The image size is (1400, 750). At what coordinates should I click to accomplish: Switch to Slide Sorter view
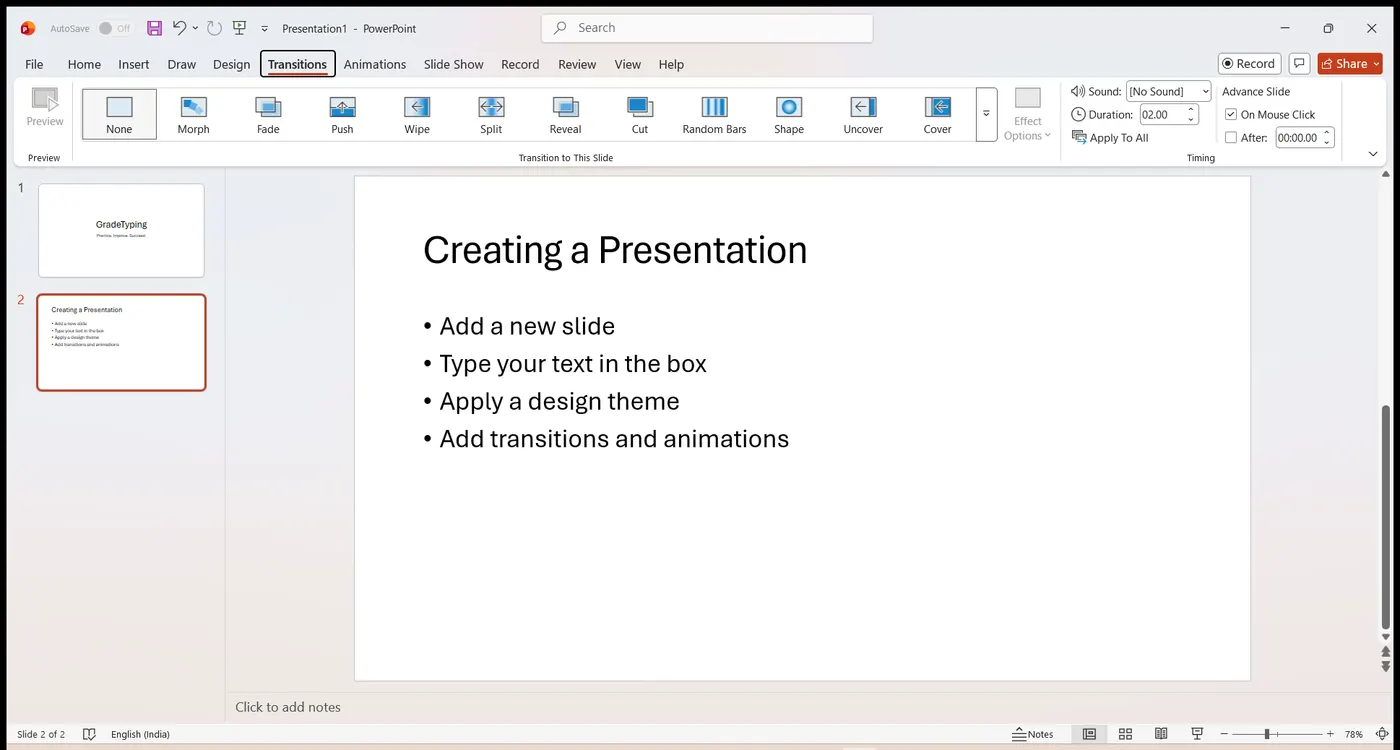(1125, 734)
